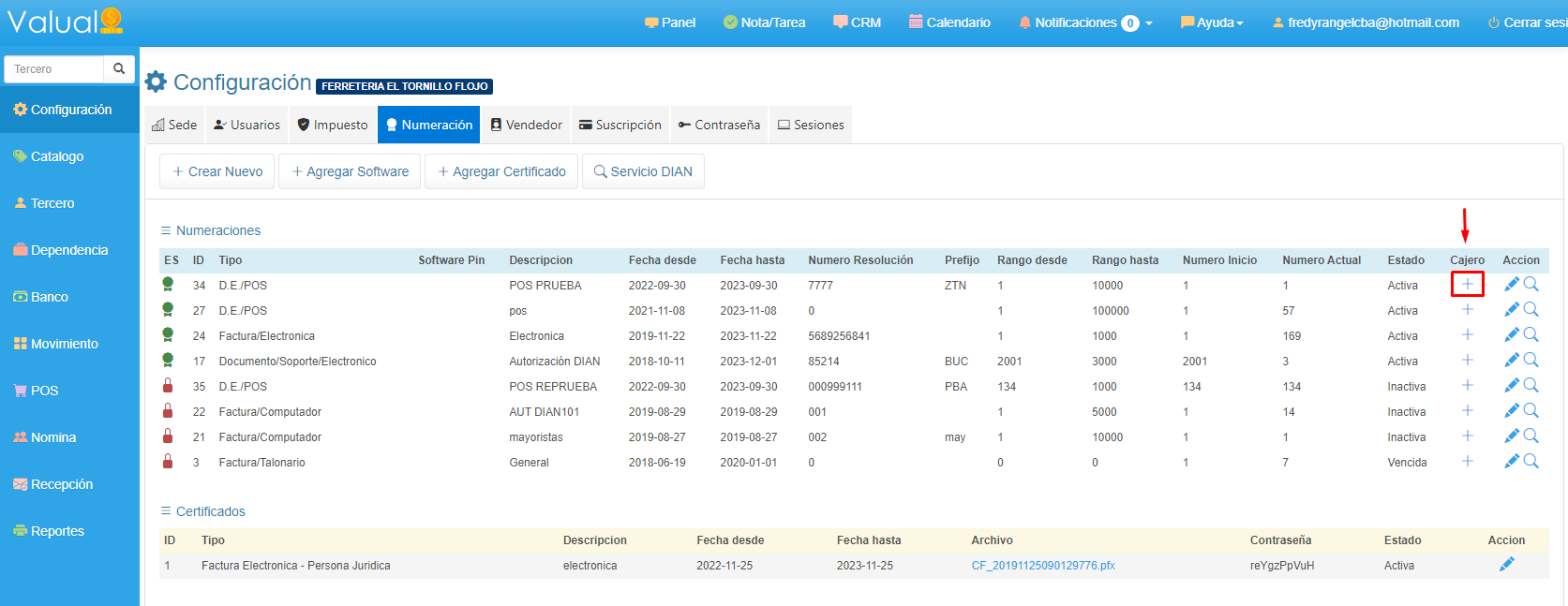The width and height of the screenshot is (1568, 606).
Task: Open the Ayuda dropdown menu
Action: coord(1212,22)
